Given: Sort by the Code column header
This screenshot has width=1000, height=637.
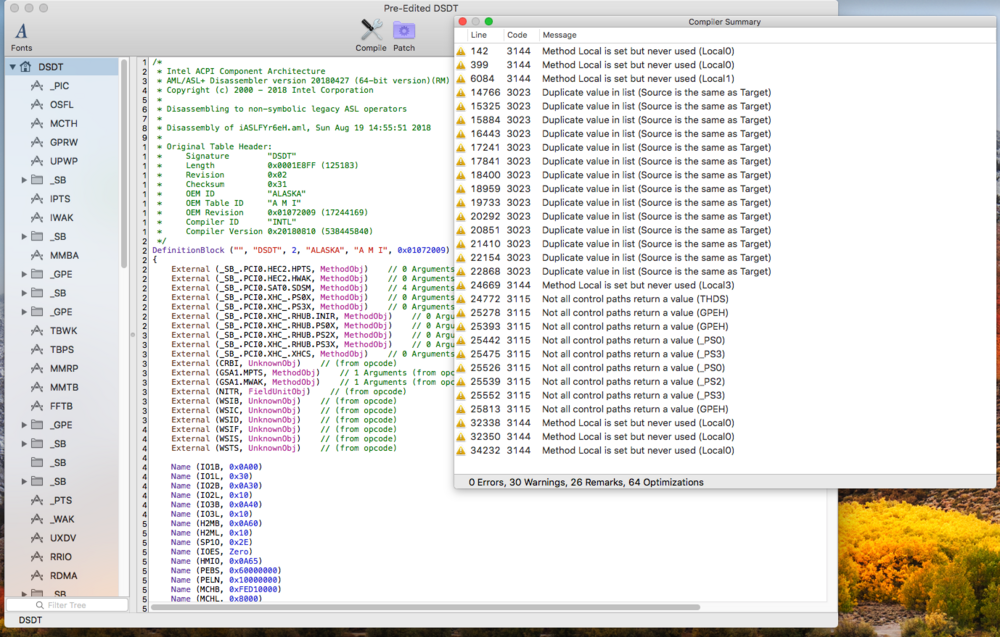Looking at the screenshot, I should click(516, 35).
